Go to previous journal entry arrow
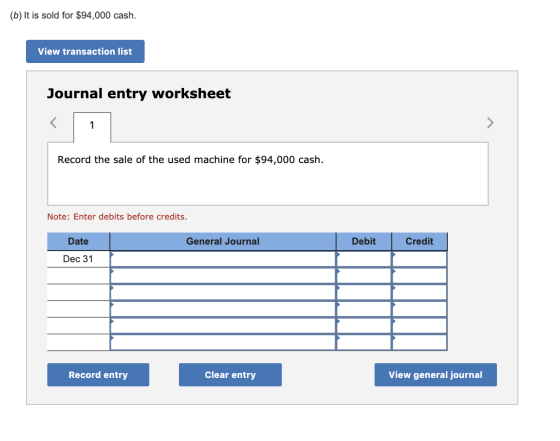Screen dimensions: 560x441 pos(53,123)
